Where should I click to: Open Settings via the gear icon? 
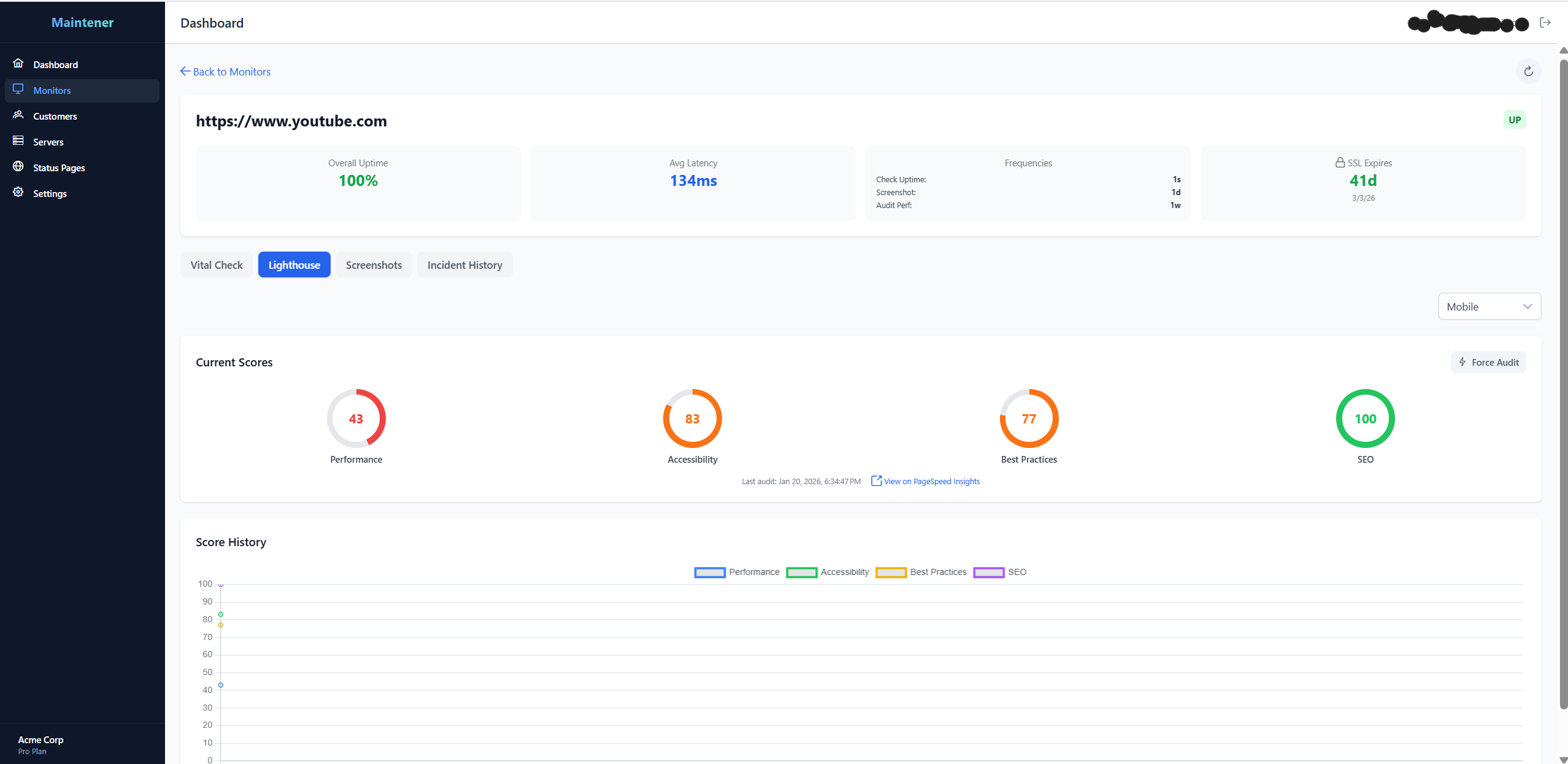coord(18,193)
